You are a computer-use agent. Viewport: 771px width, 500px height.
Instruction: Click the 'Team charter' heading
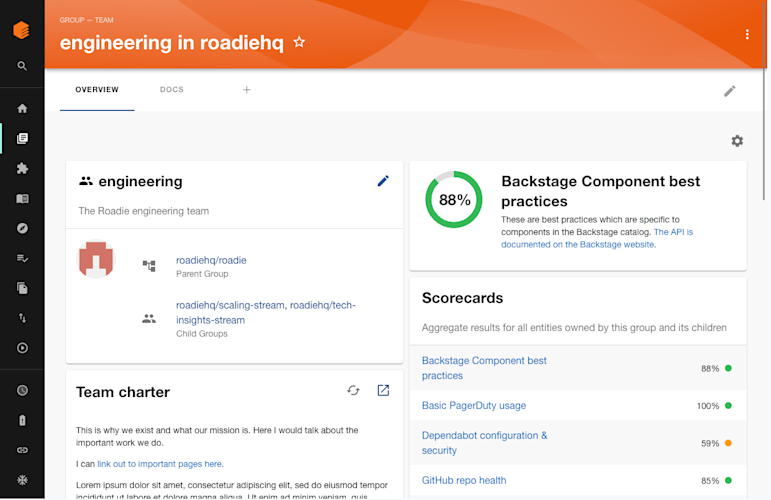(x=123, y=392)
